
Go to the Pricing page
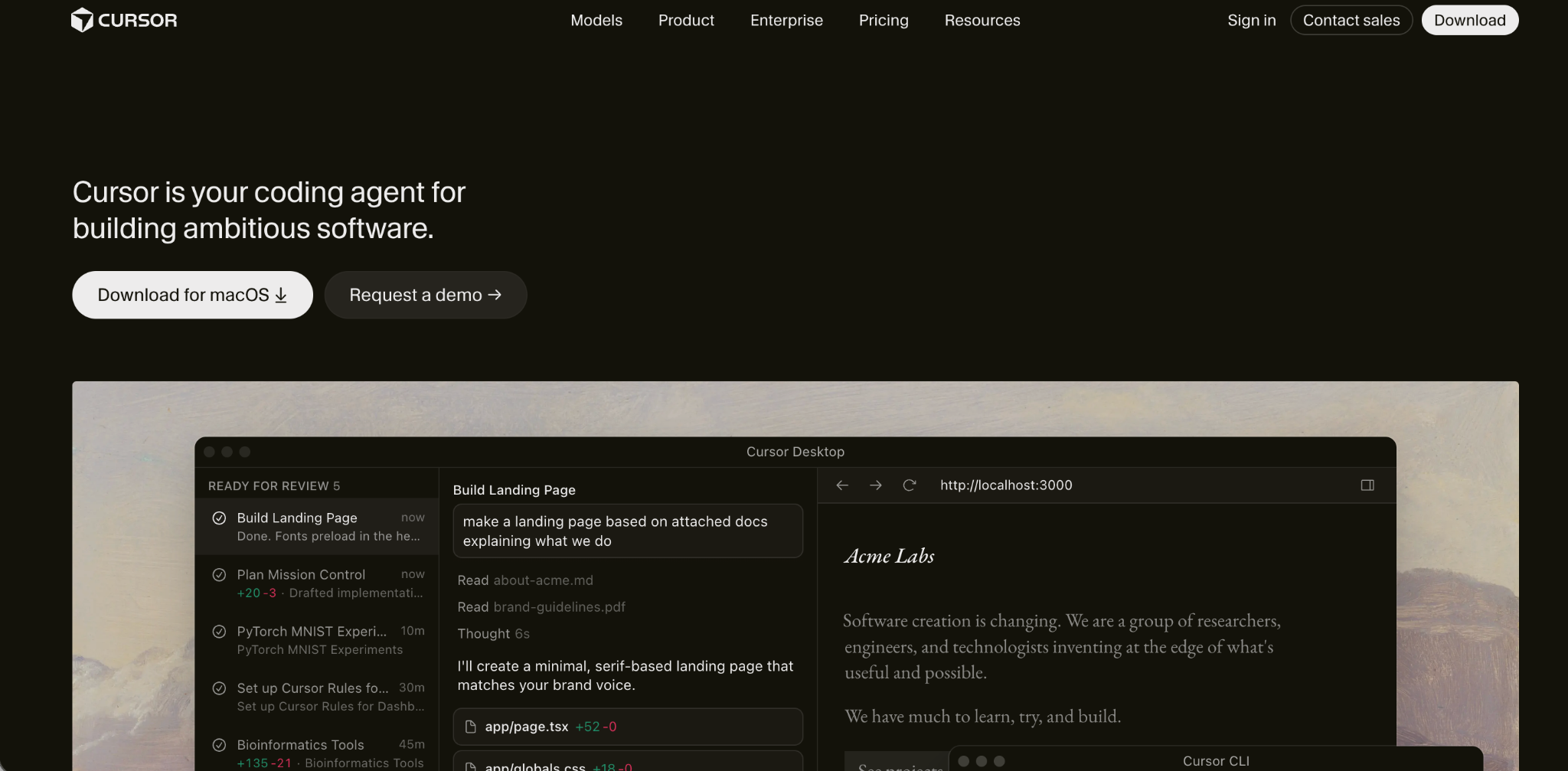(x=884, y=21)
